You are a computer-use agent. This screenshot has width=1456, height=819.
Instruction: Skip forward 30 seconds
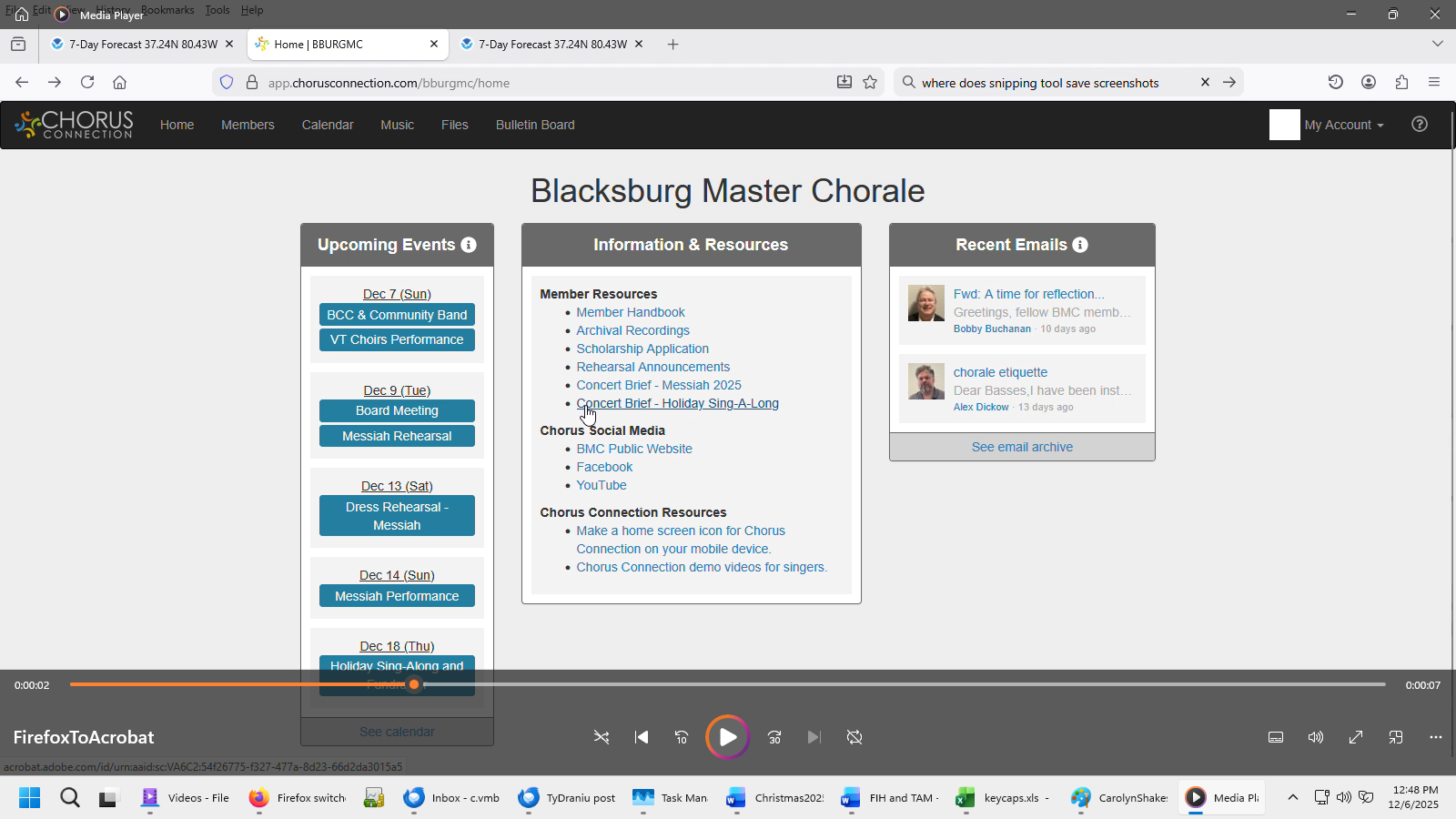pyautogui.click(x=774, y=737)
